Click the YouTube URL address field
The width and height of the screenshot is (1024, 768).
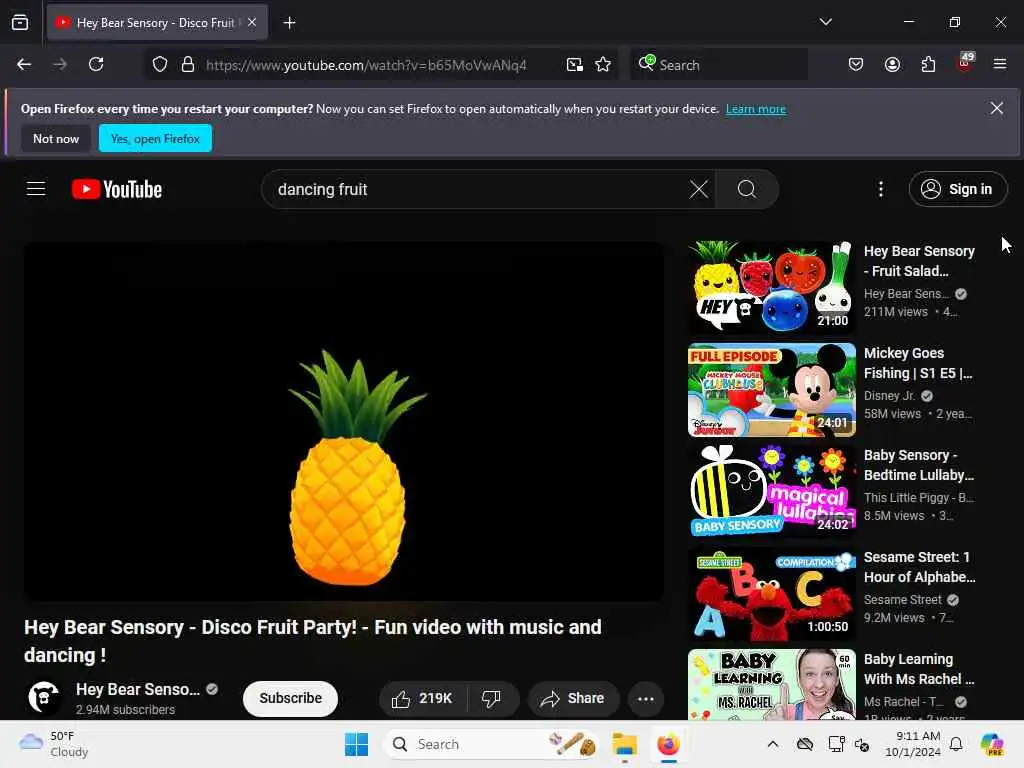pyautogui.click(x=366, y=65)
